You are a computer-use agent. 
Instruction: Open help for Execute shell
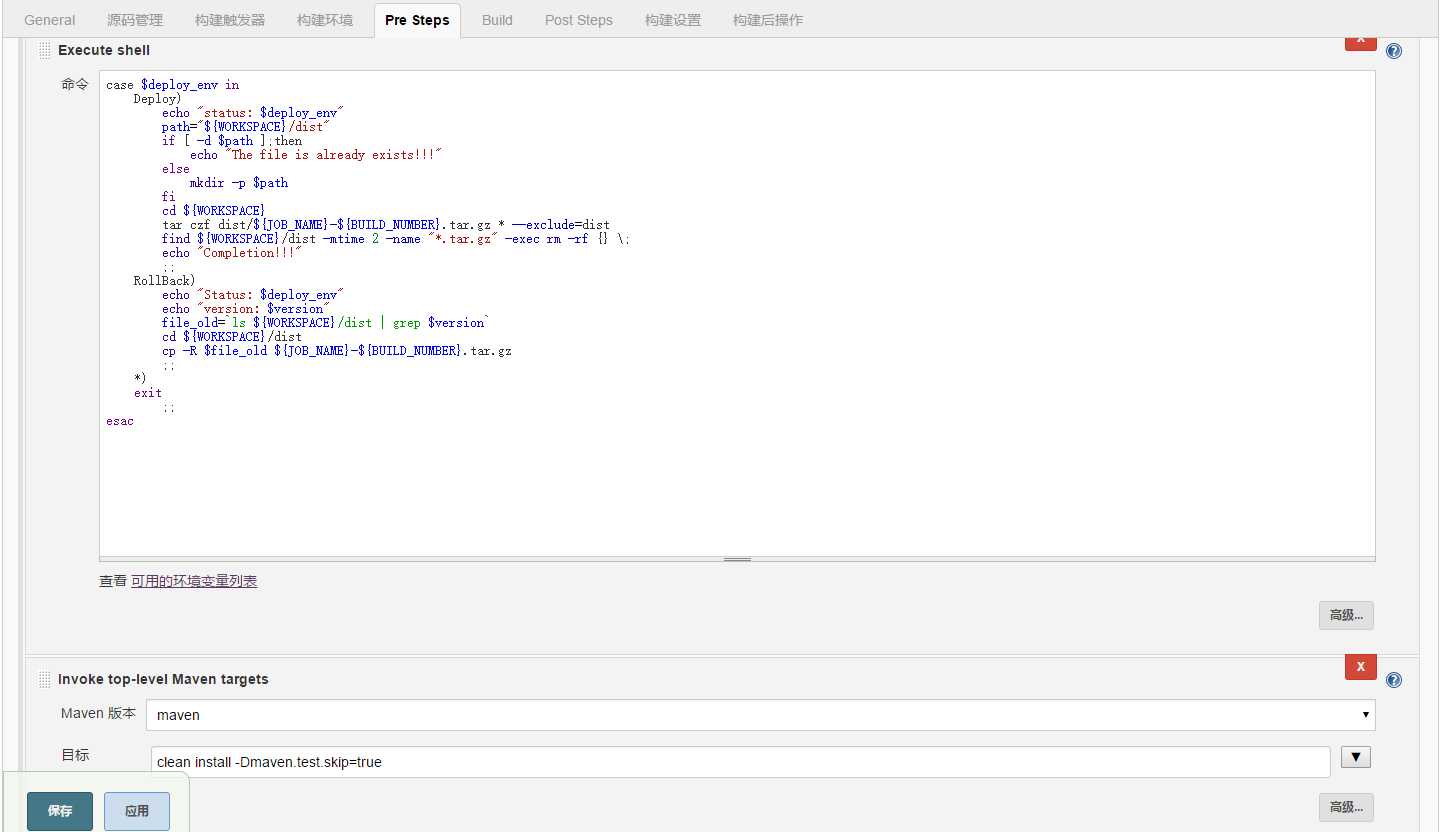[x=1394, y=51]
